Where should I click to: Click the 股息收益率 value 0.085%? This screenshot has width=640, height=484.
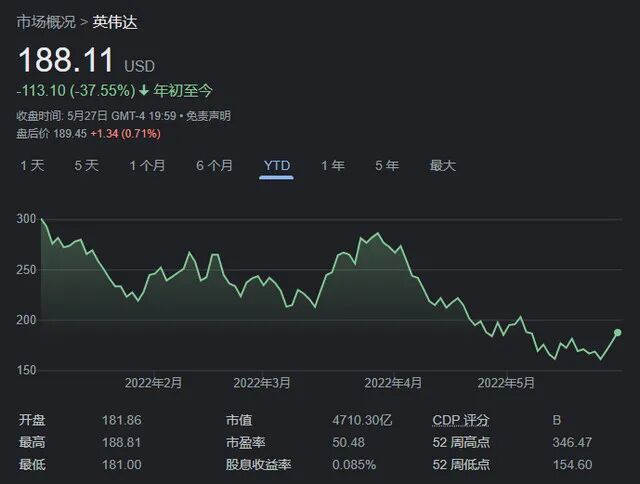coord(353,465)
